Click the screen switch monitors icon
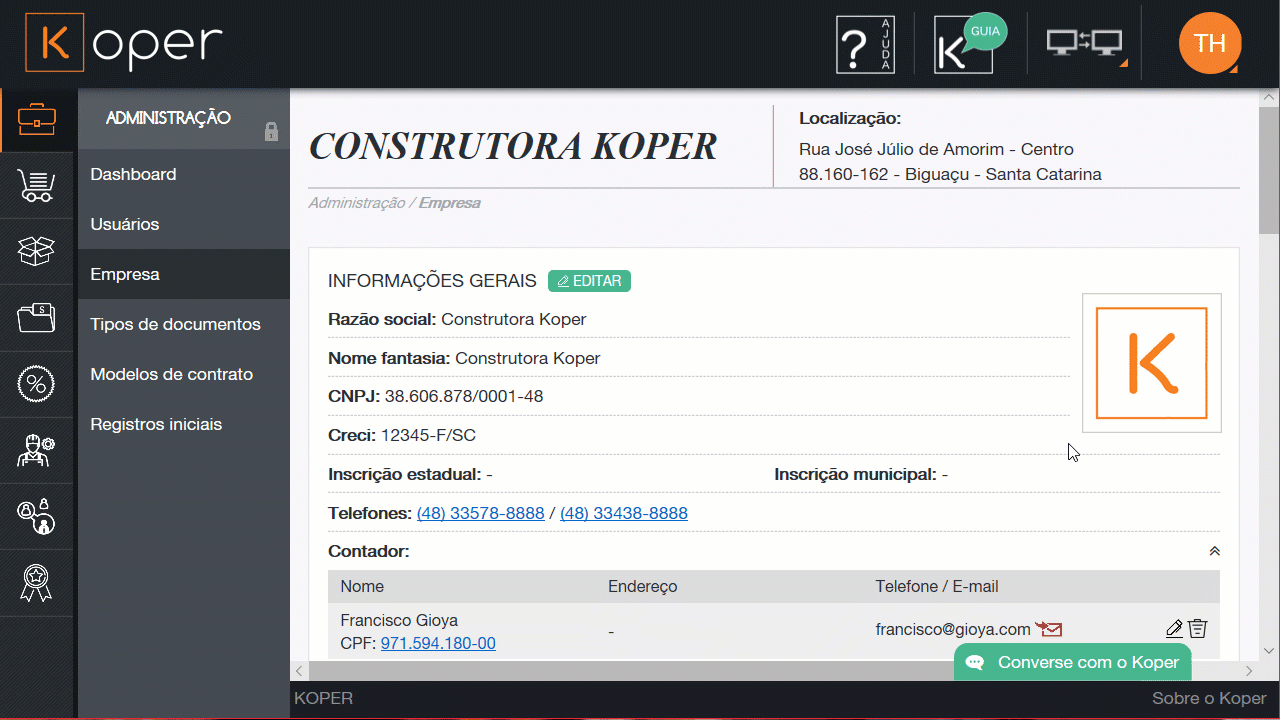 (x=1084, y=45)
